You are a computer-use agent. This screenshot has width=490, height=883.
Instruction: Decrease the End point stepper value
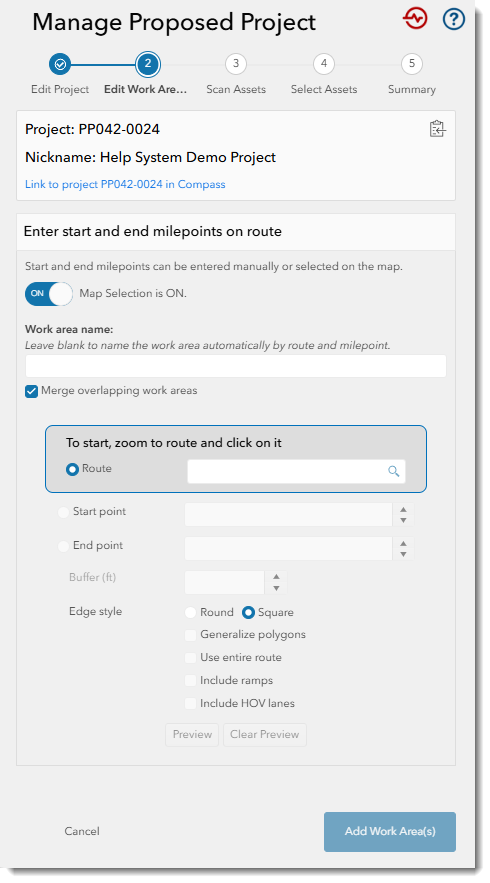(403, 554)
